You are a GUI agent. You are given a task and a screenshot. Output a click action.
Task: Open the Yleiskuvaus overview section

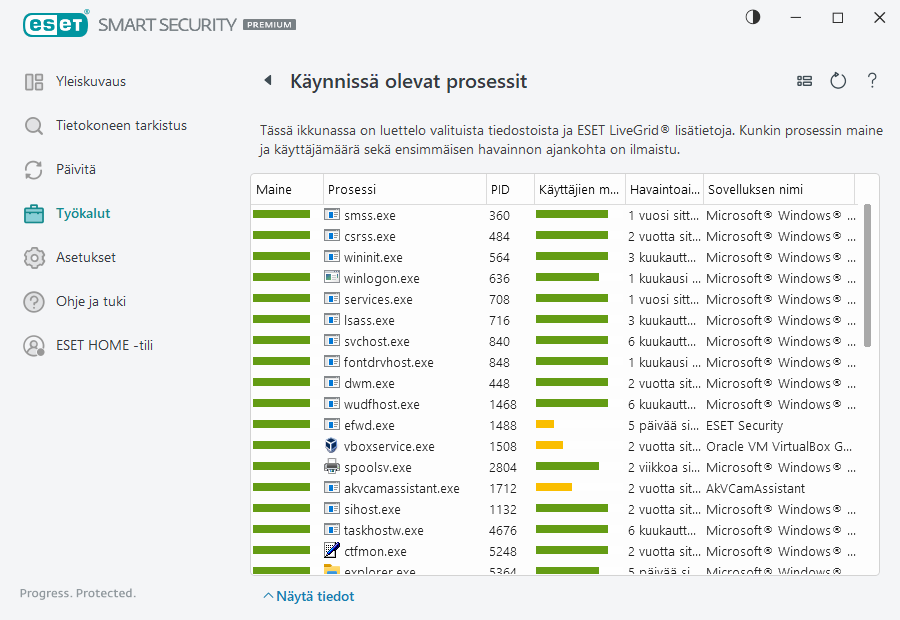point(90,82)
